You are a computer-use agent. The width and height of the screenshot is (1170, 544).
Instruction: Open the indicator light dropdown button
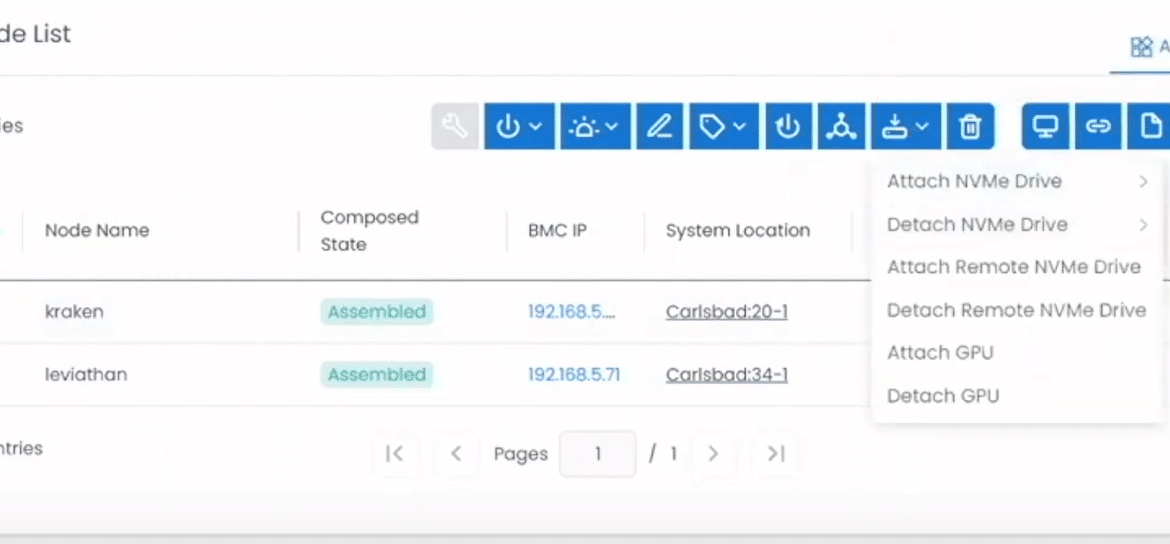click(595, 126)
